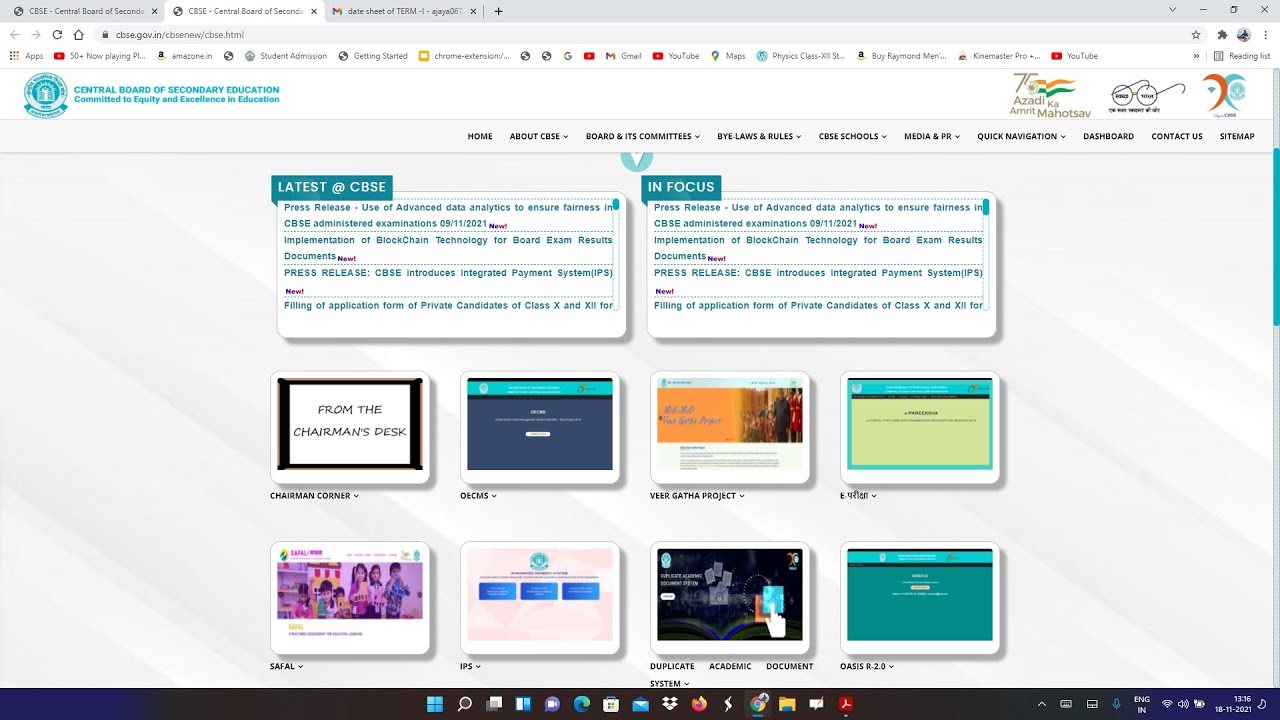Viewport: 1280px width, 720px height.
Task: Show hidden system tray icons
Action: tap(1041, 704)
